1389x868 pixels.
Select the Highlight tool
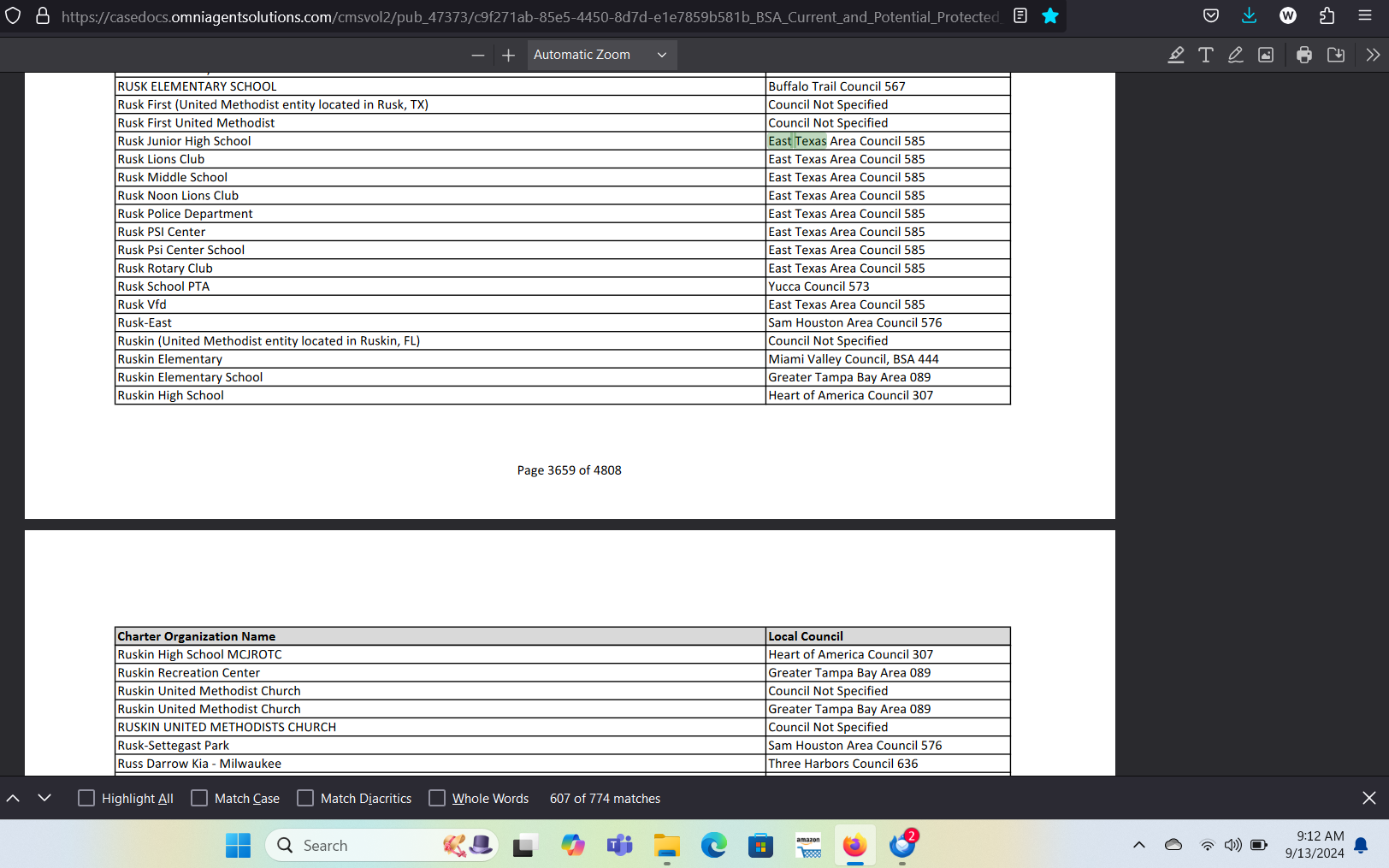1176,55
